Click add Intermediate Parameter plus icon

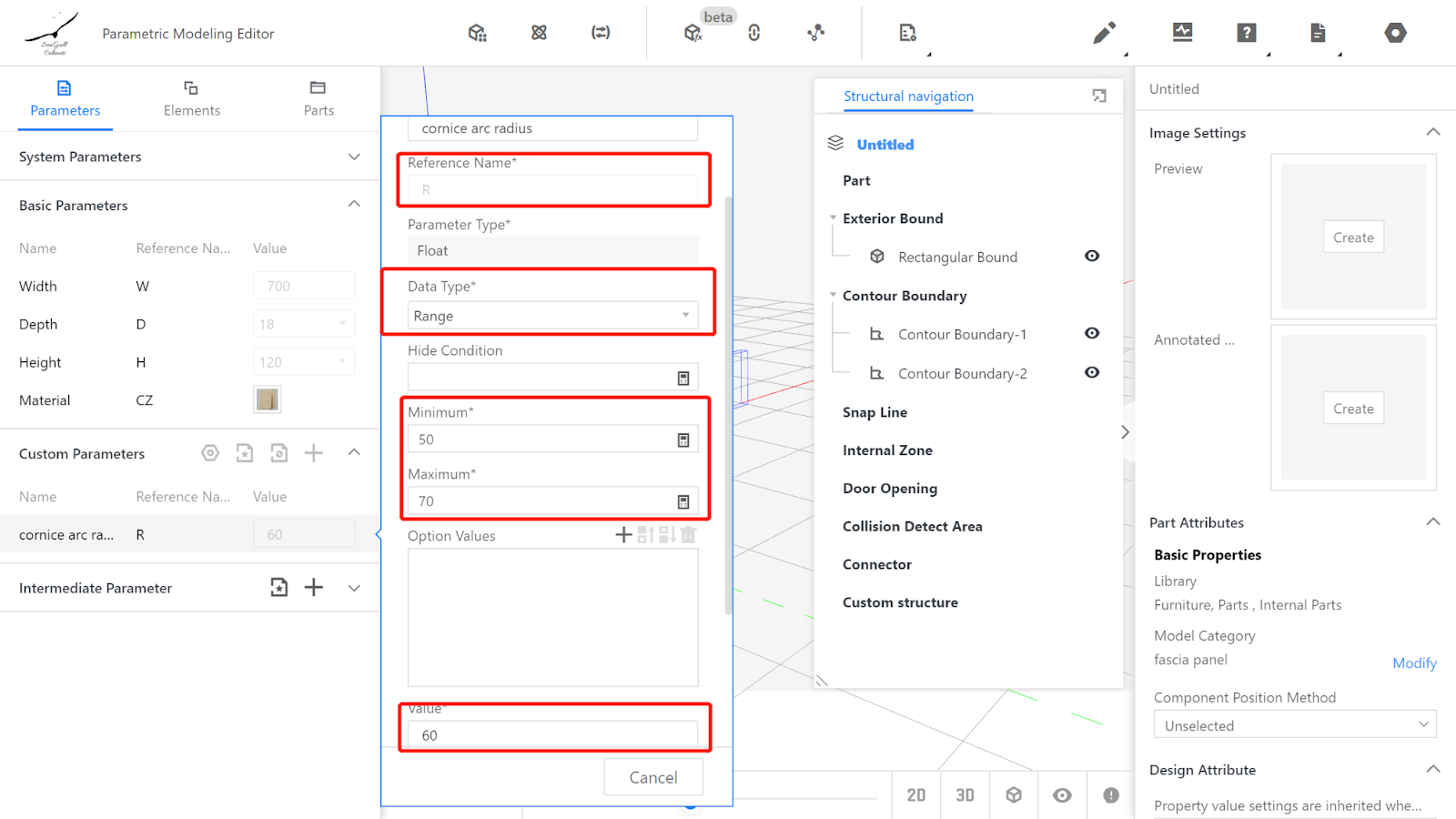tap(314, 588)
